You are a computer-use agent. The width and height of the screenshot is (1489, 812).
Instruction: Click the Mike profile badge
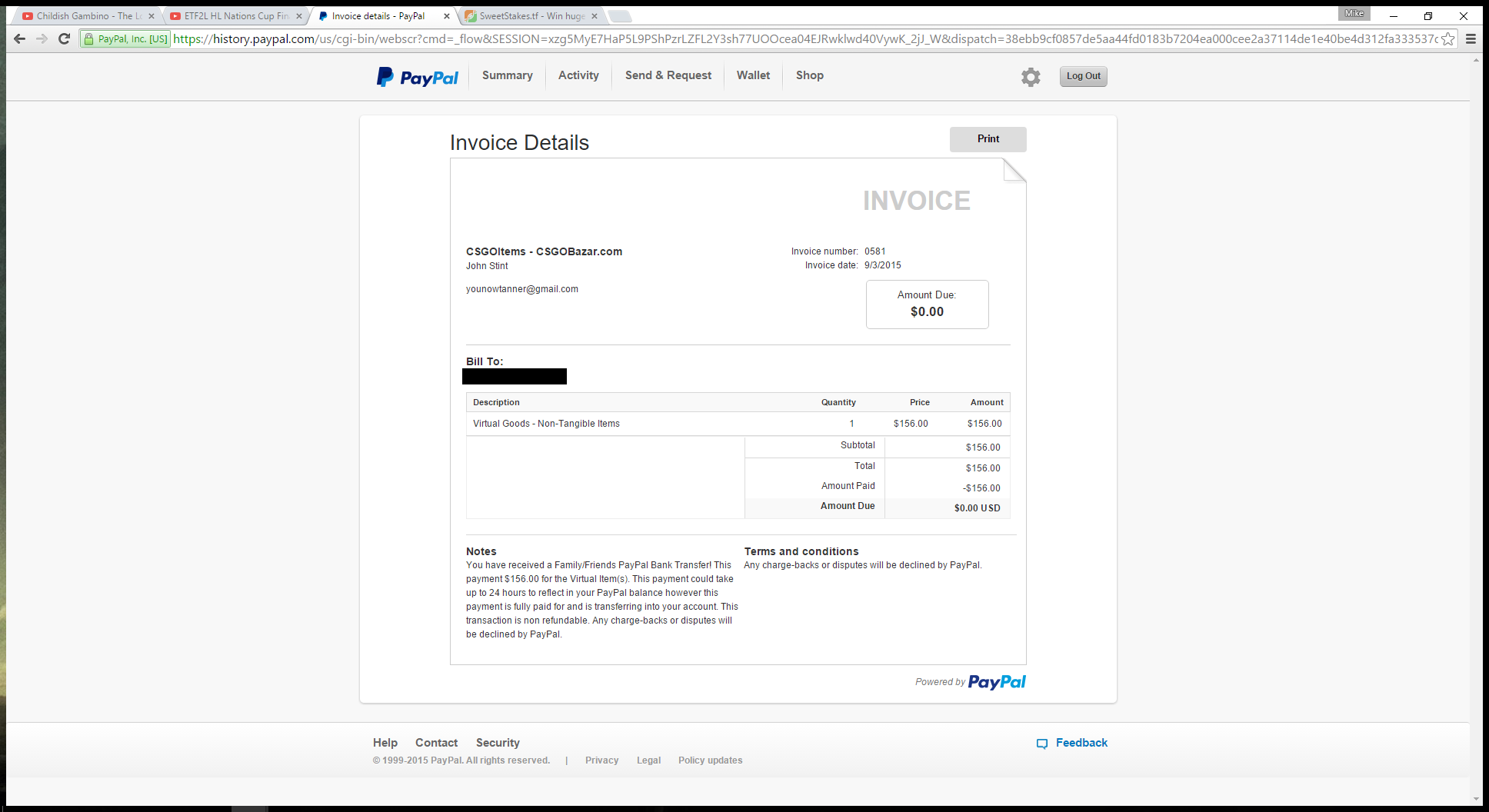coord(1354,13)
